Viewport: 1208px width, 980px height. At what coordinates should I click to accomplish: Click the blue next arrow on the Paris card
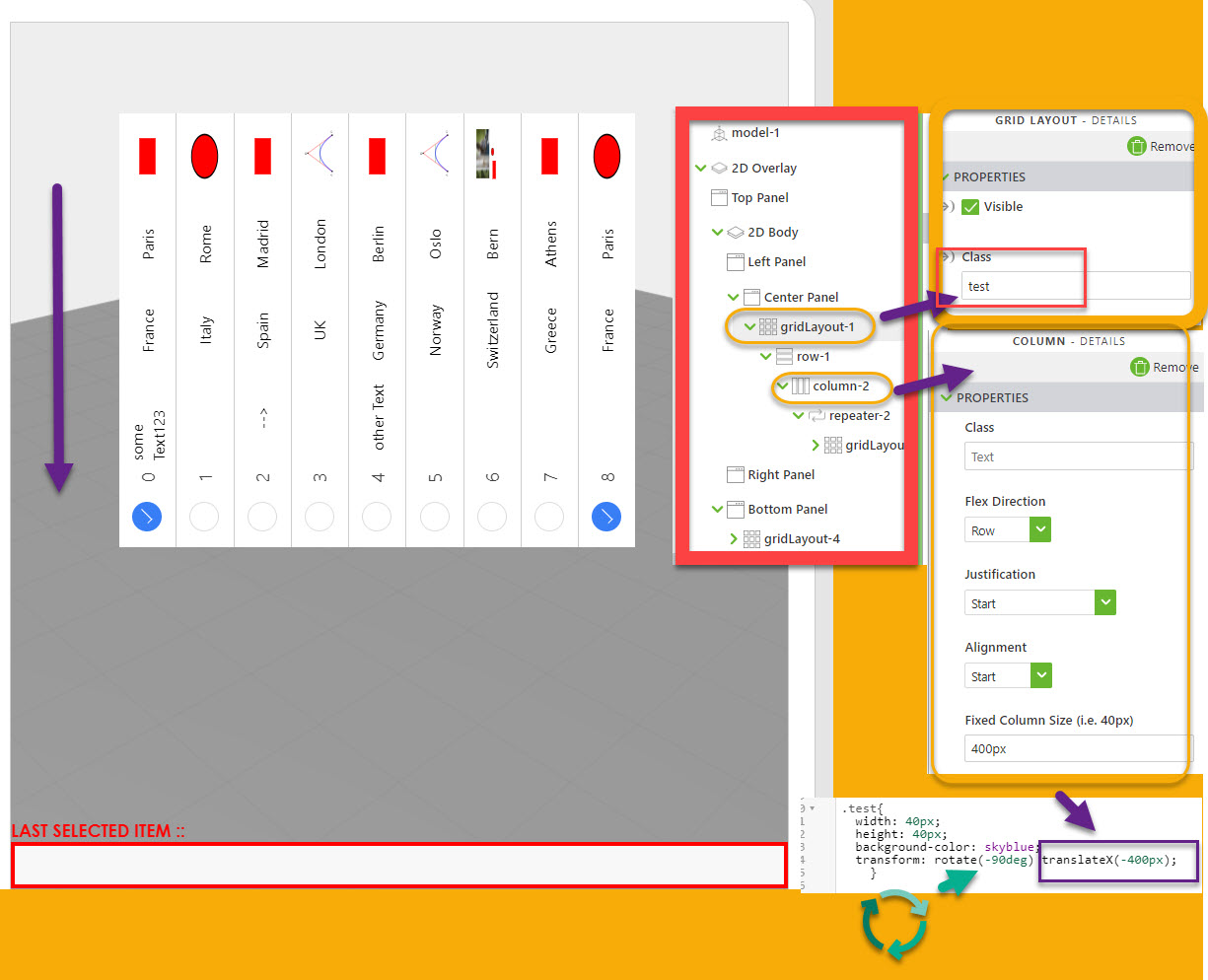click(146, 517)
